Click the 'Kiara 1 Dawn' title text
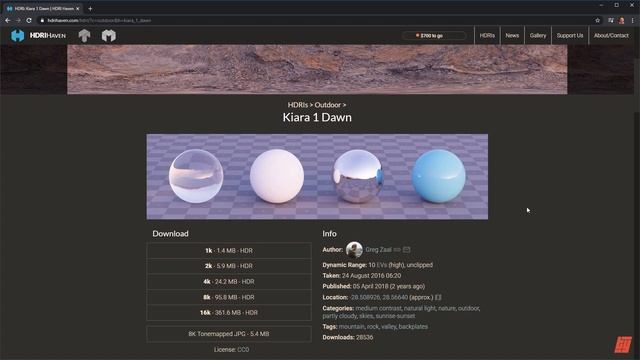The height and width of the screenshot is (360, 640). (317, 118)
